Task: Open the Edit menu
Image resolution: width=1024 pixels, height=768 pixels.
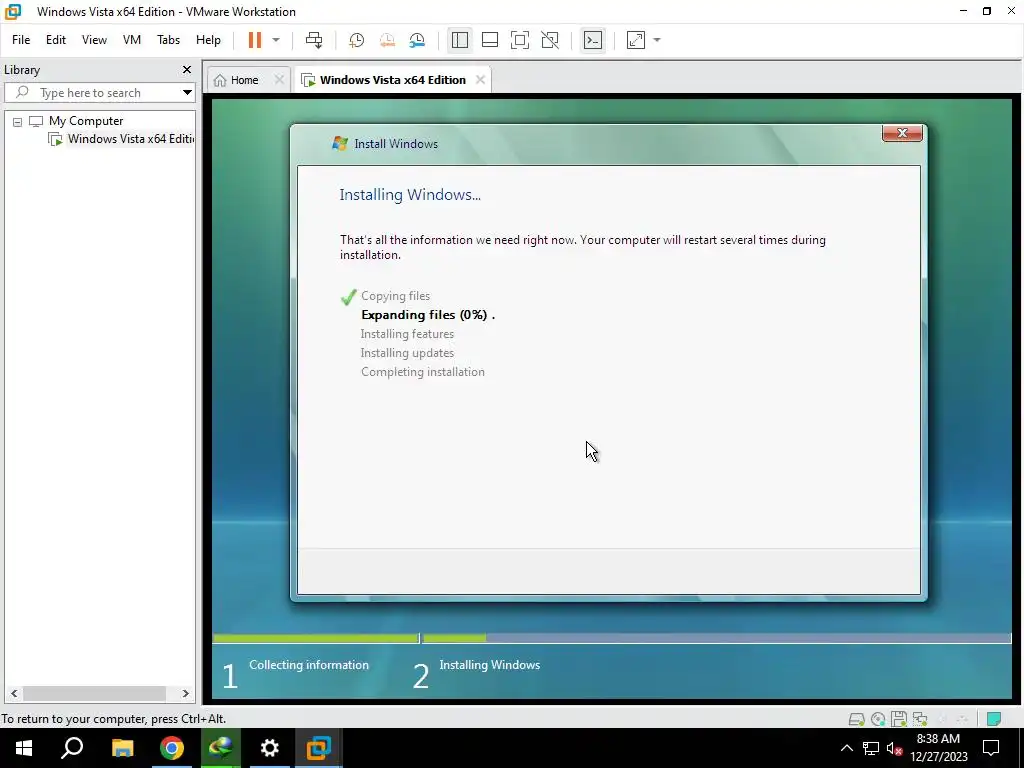Action: (x=56, y=40)
